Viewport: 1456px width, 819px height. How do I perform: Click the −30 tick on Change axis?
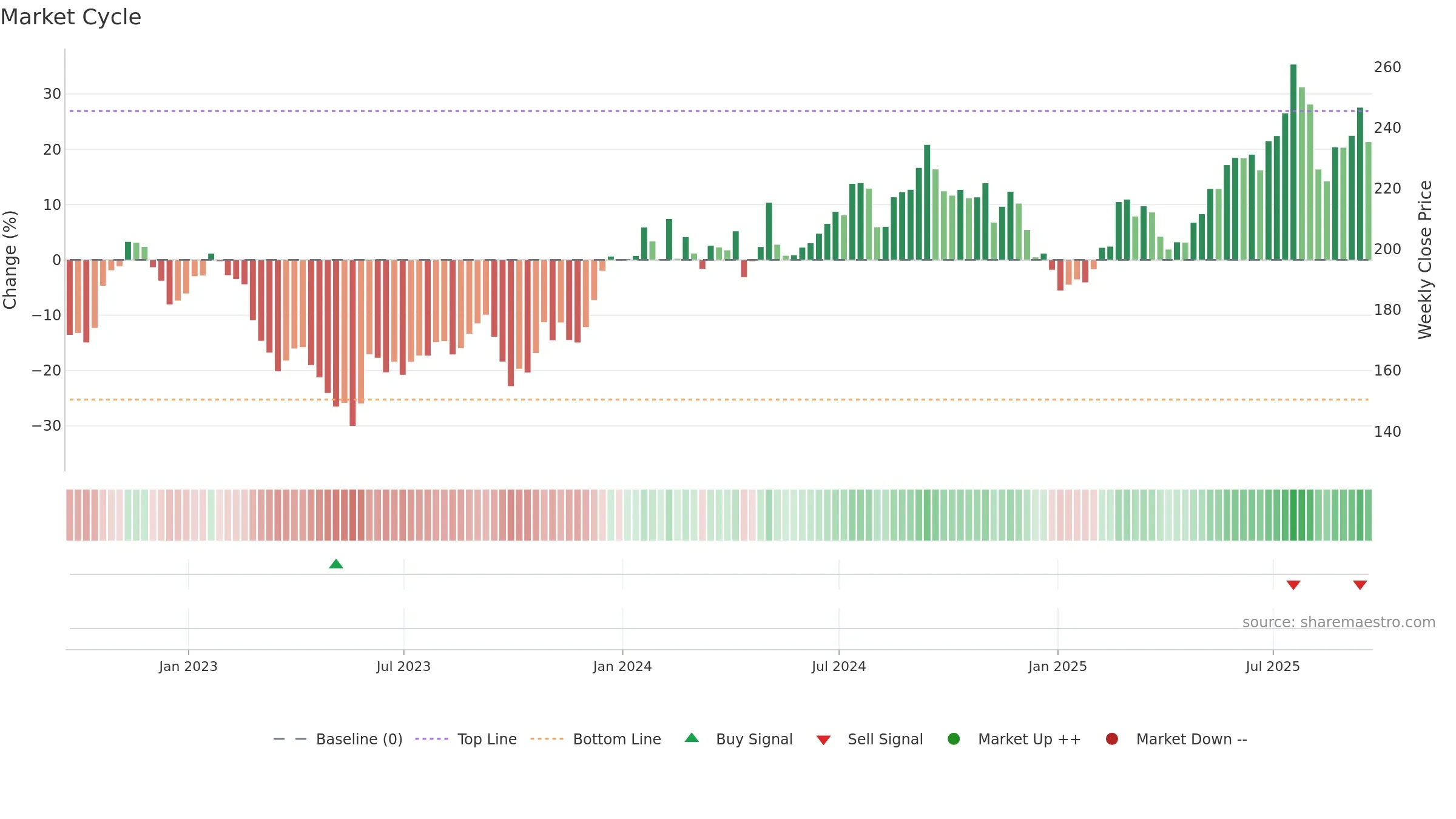click(x=47, y=426)
